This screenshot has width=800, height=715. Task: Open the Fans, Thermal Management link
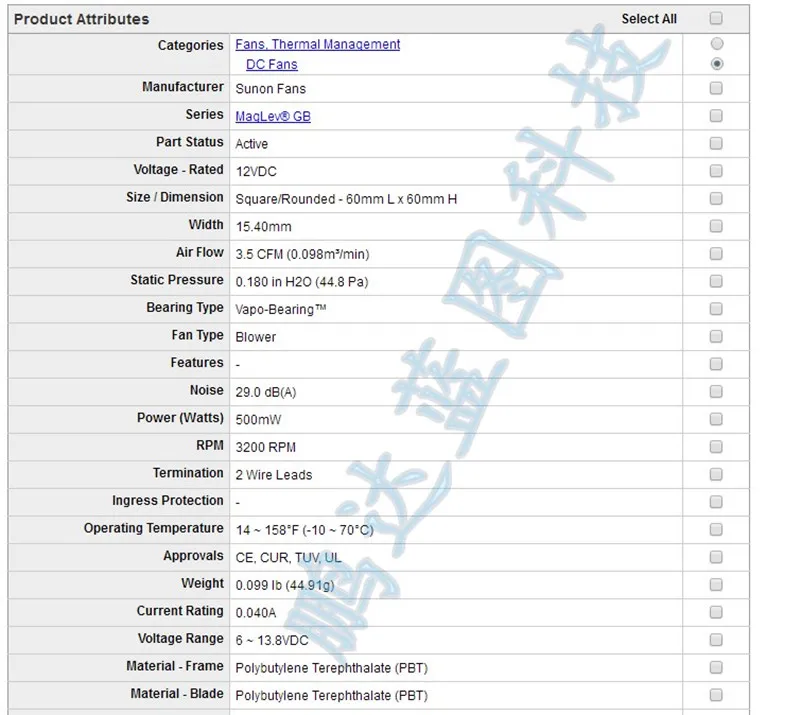[x=317, y=44]
